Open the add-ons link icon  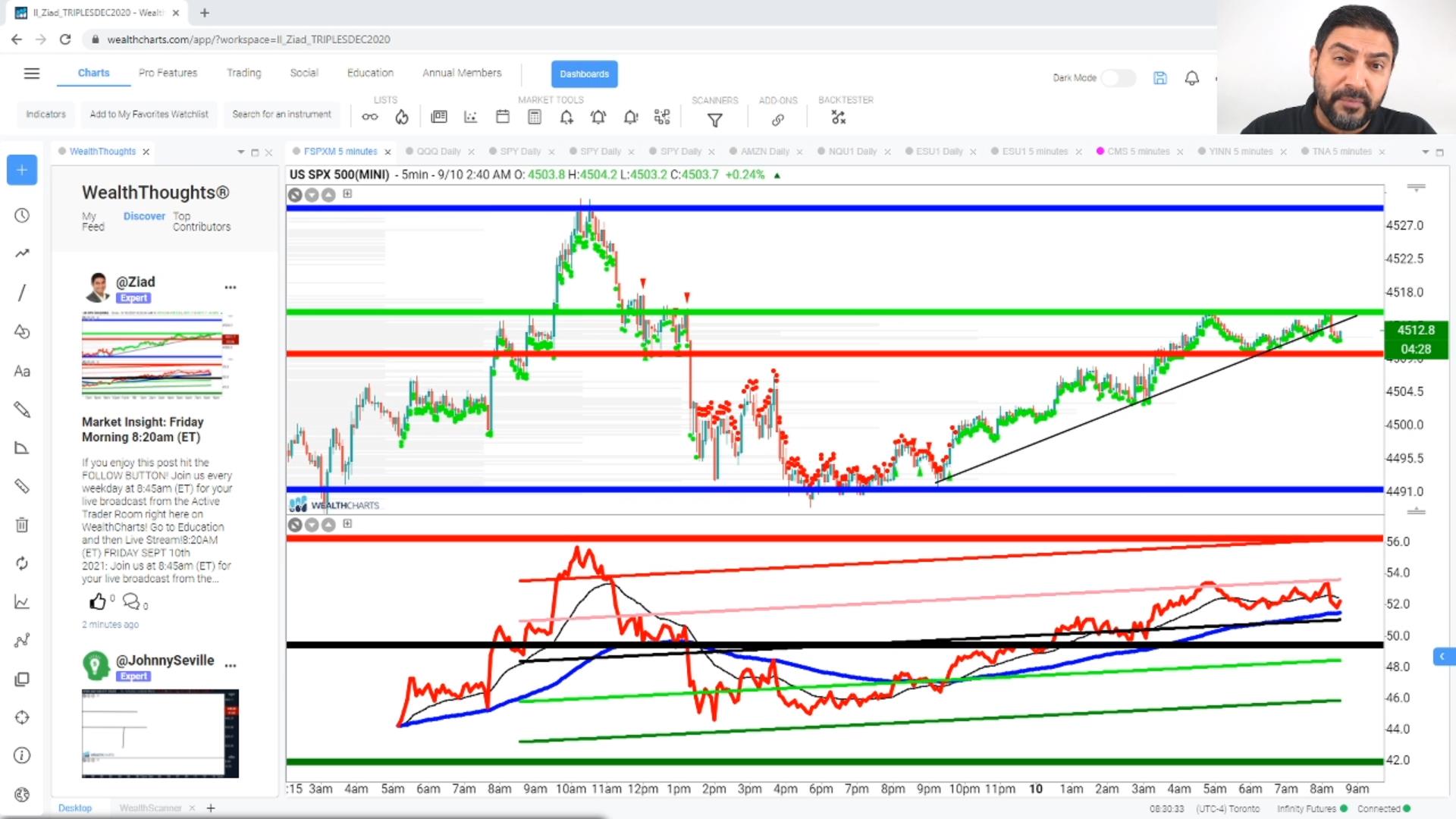pos(778,120)
